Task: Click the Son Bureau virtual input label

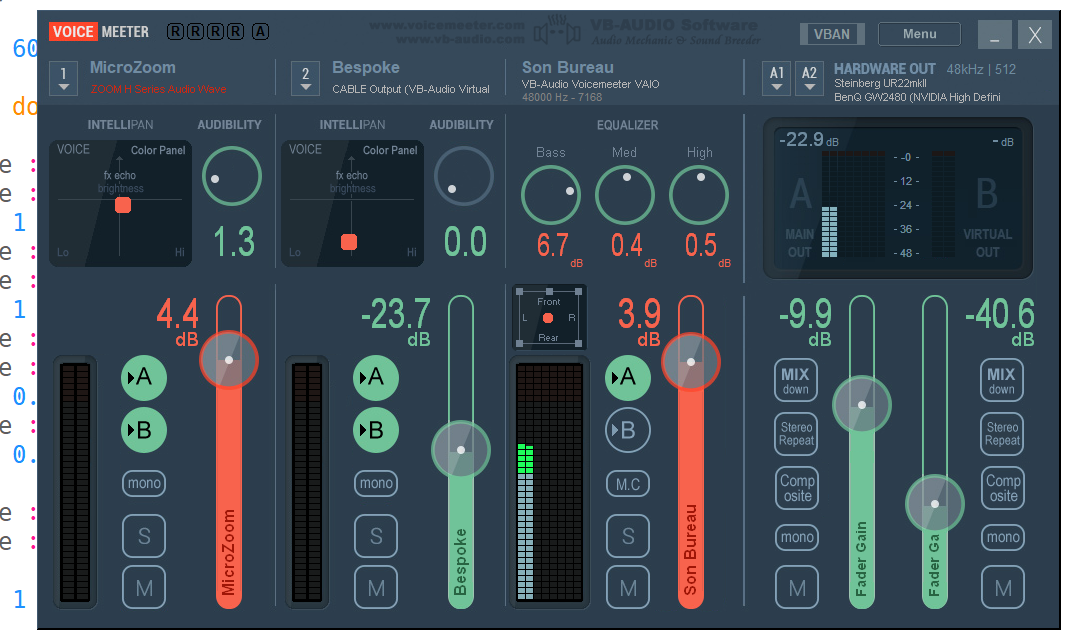Action: 567,67
